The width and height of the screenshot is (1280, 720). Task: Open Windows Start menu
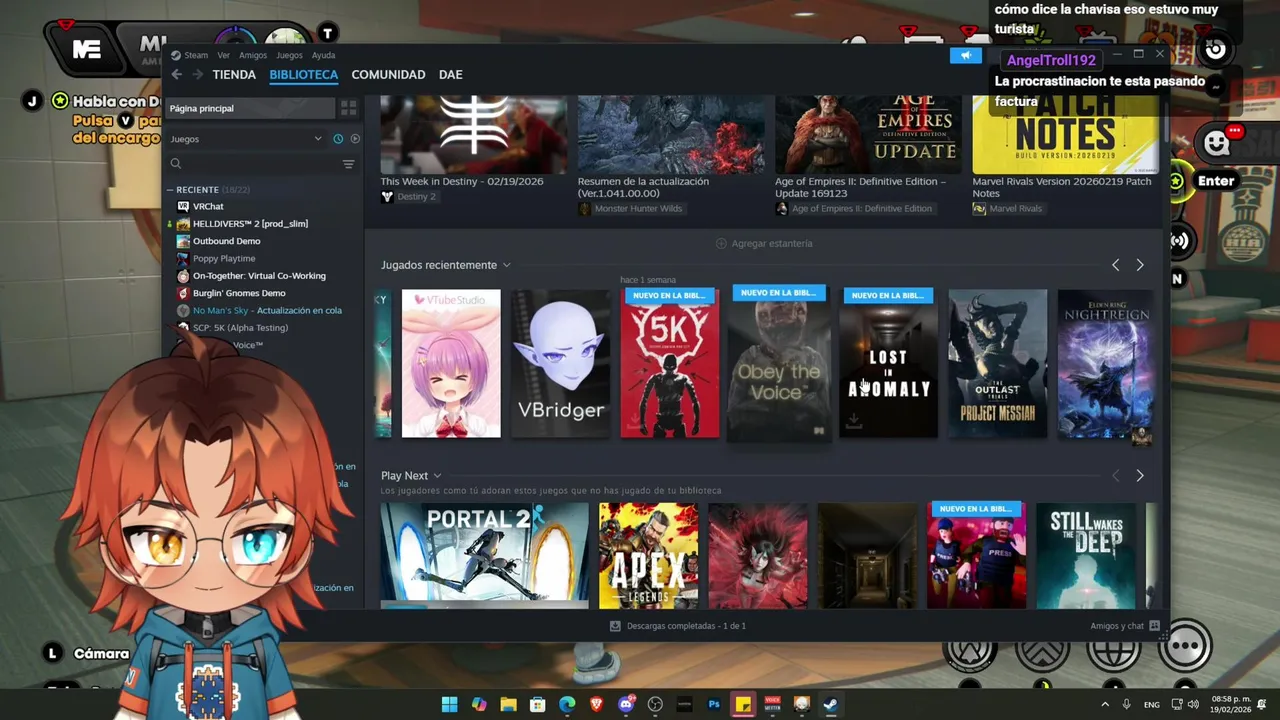pos(449,704)
